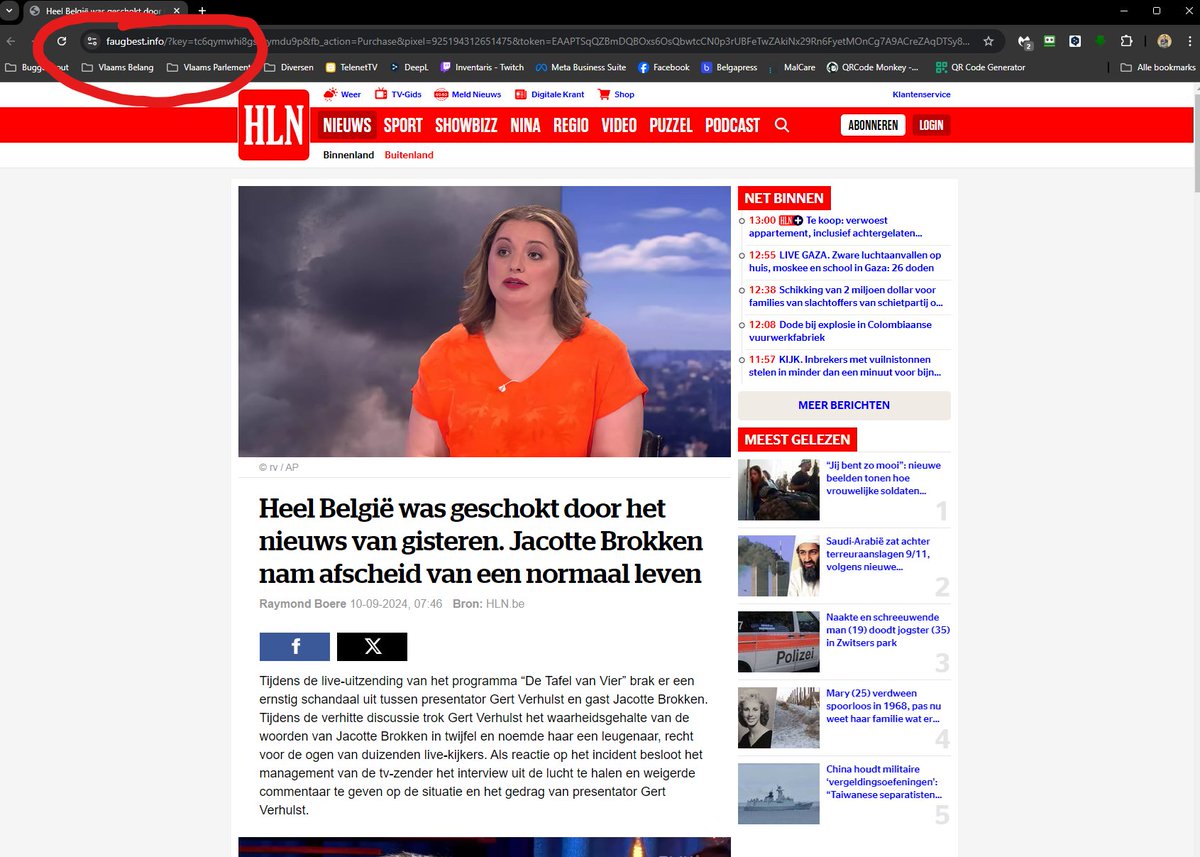Open the Inventaris - Twitch bookmark
Viewport: 1200px width, 857px height.
click(481, 67)
